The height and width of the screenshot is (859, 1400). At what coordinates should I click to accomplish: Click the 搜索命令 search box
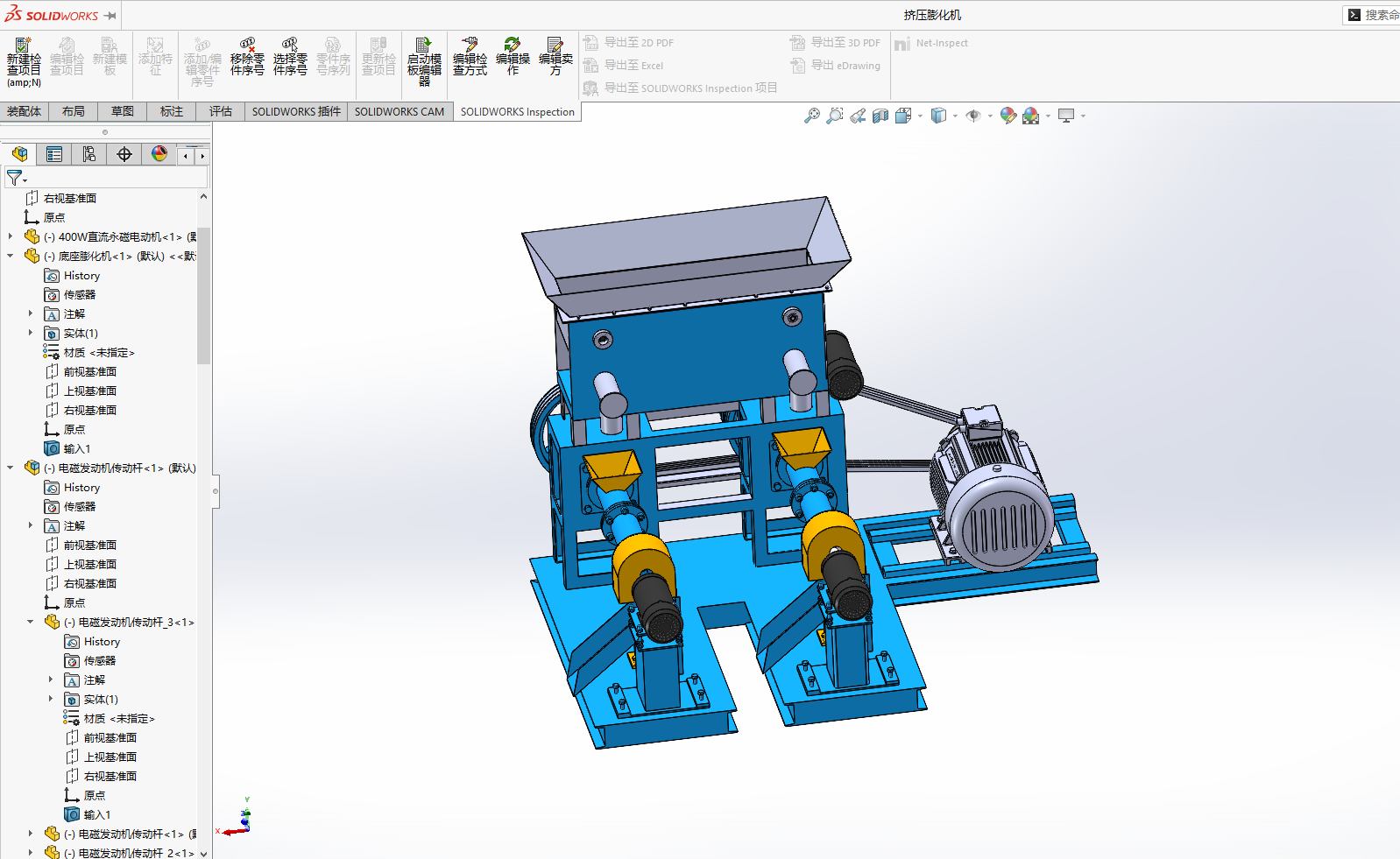coord(1372,15)
